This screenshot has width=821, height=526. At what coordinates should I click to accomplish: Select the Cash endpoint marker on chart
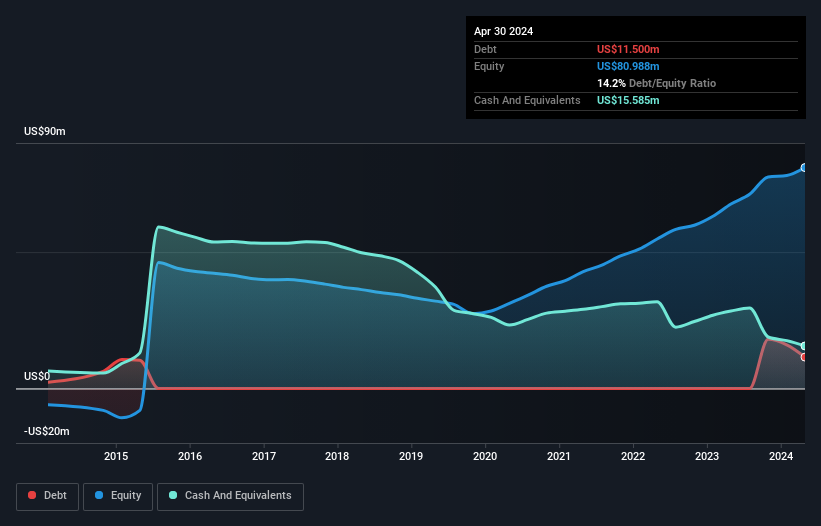[x=804, y=346]
